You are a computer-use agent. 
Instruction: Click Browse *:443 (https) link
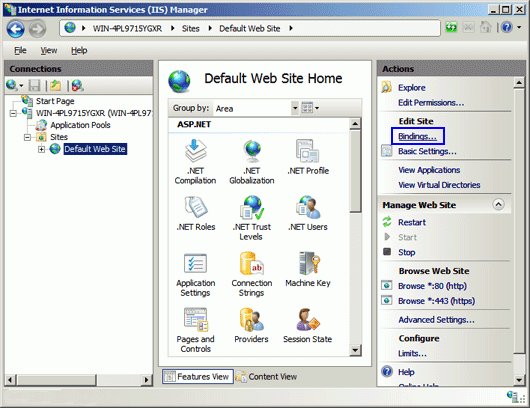pos(436,301)
